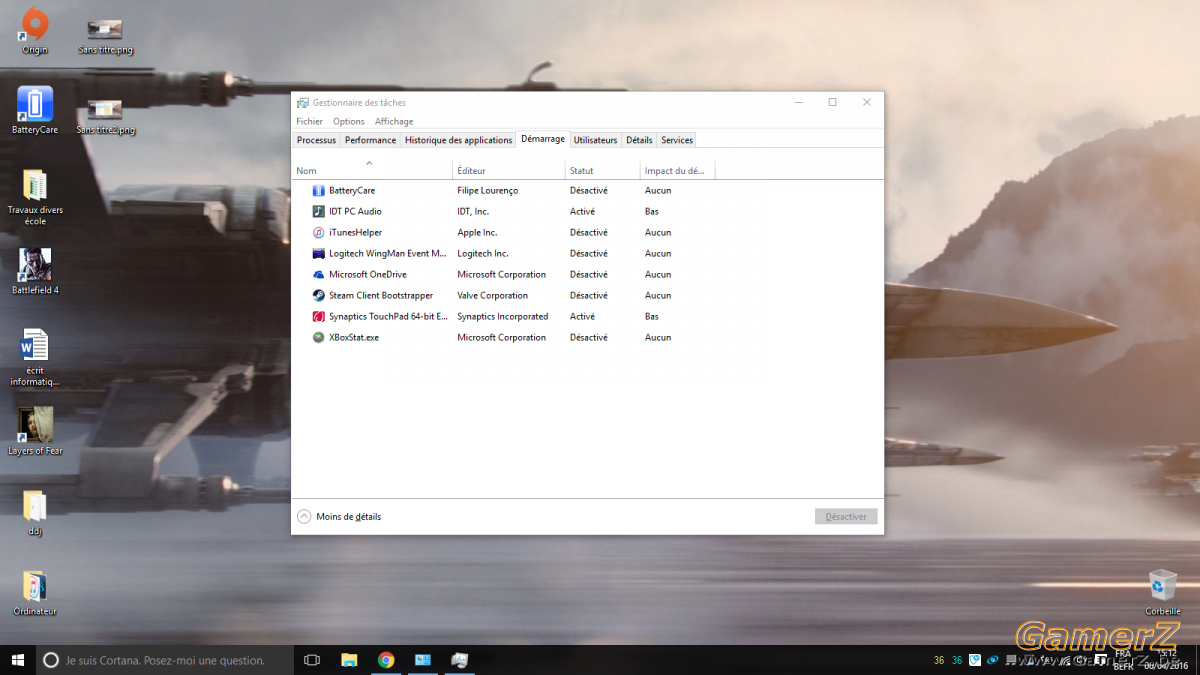Sort by the Nom column header
The image size is (1200, 675).
coord(372,170)
